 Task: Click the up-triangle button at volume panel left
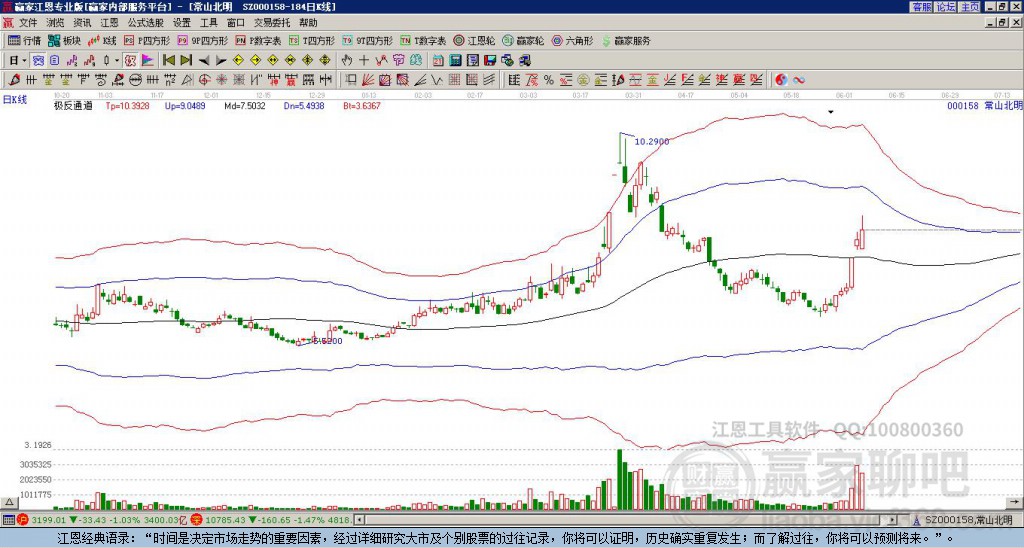point(9,502)
